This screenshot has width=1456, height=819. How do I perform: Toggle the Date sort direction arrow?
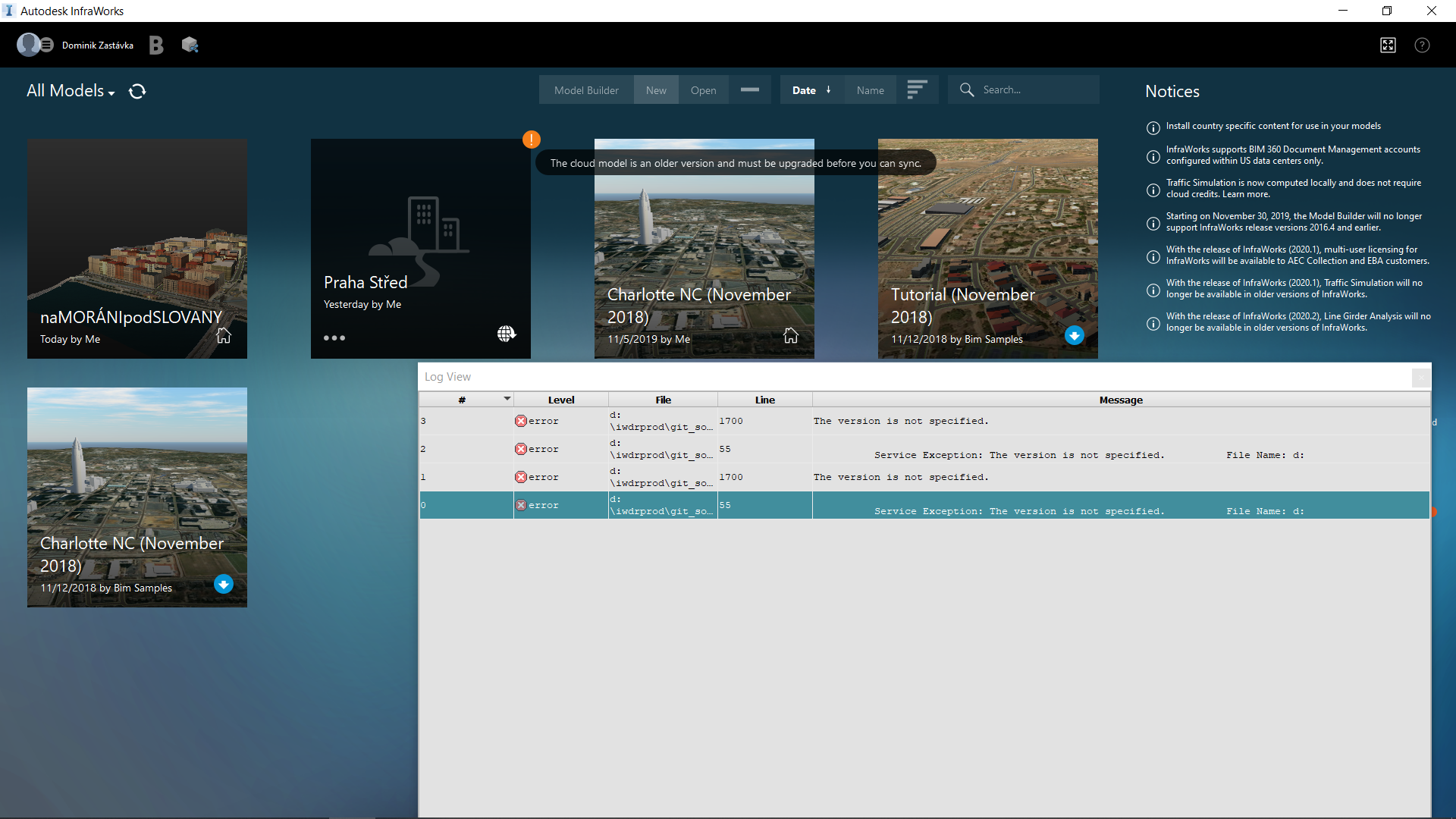[828, 89]
